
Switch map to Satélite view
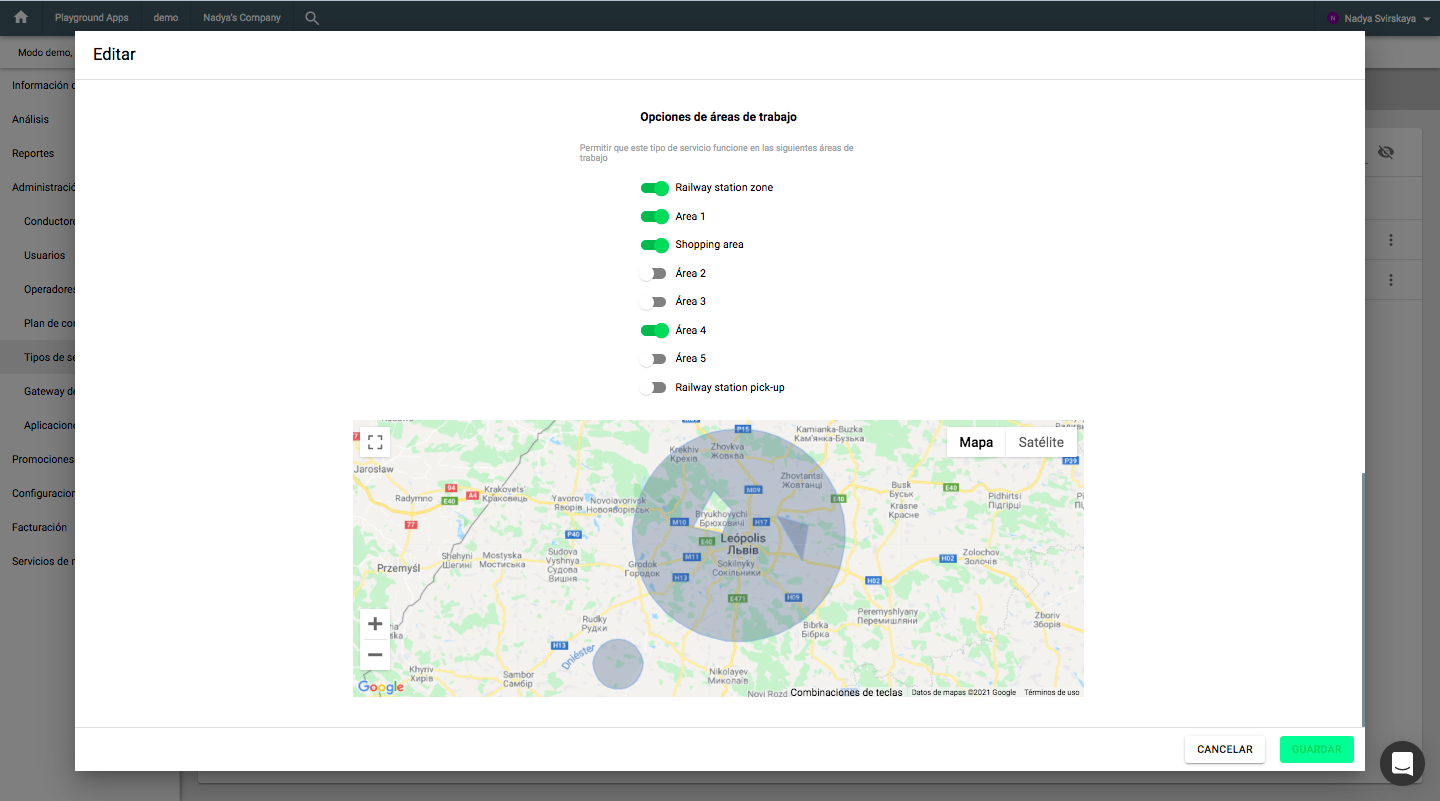tap(1041, 442)
